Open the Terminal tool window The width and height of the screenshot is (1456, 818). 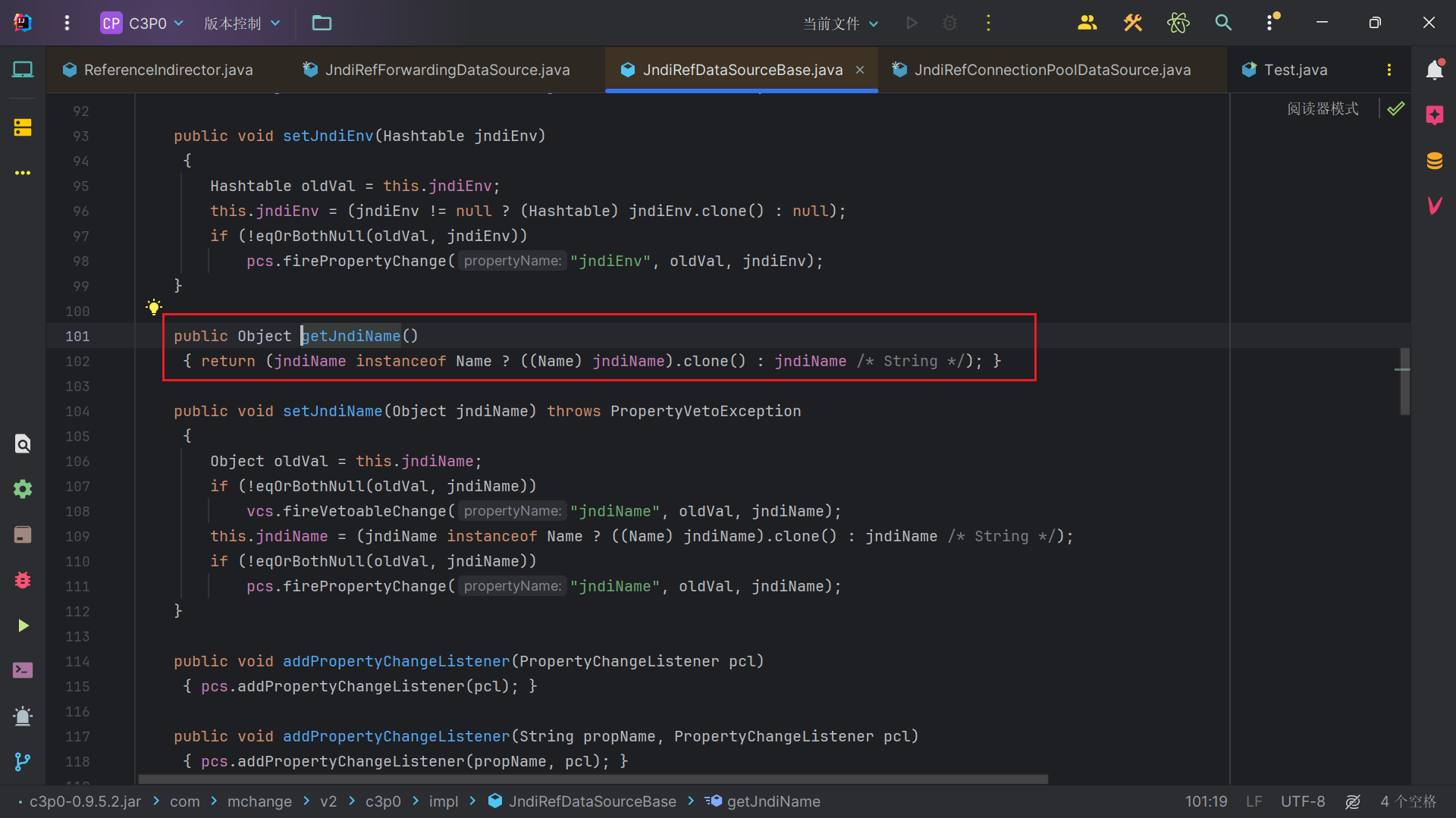tap(23, 670)
